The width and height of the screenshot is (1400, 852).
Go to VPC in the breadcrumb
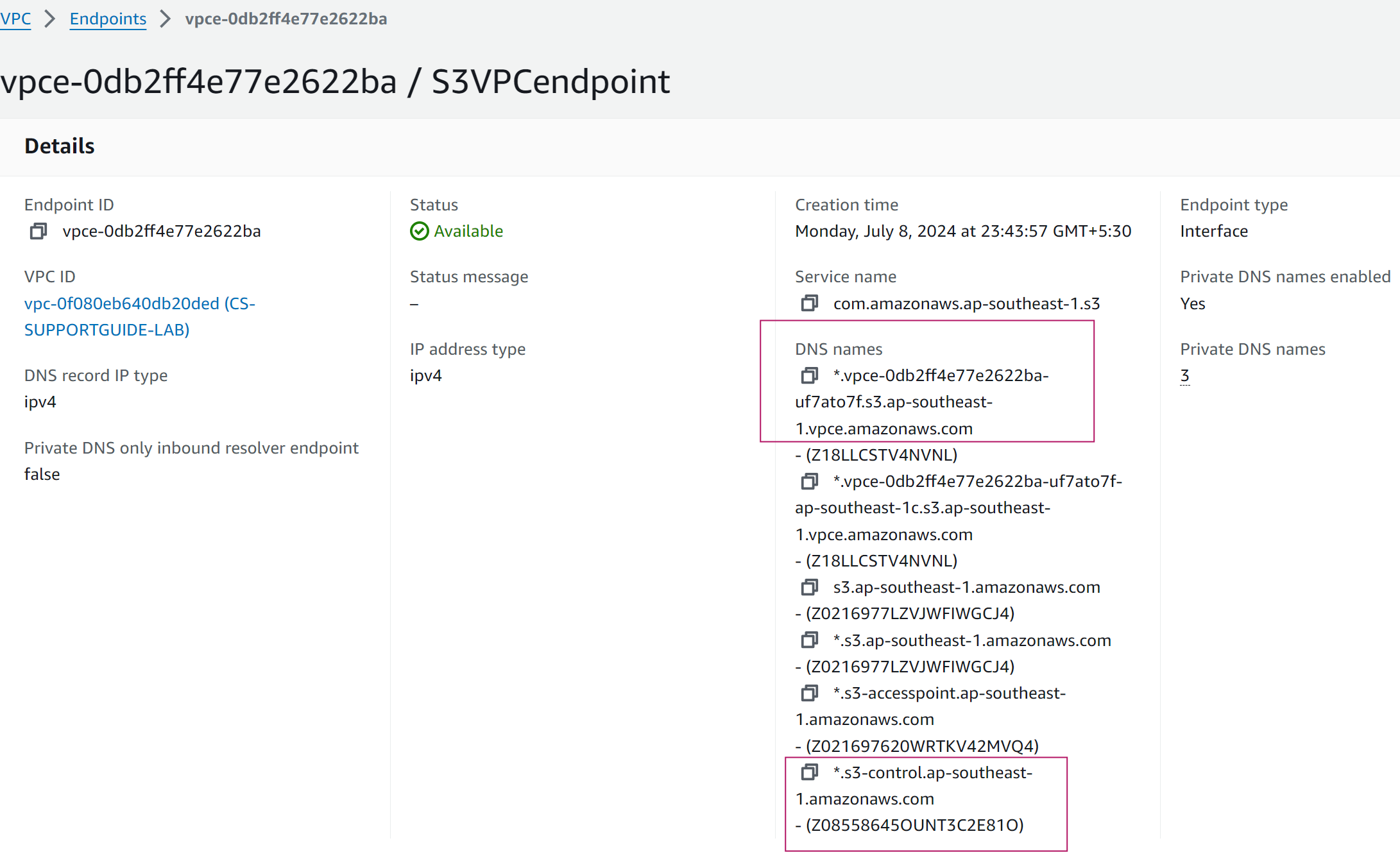[15, 19]
